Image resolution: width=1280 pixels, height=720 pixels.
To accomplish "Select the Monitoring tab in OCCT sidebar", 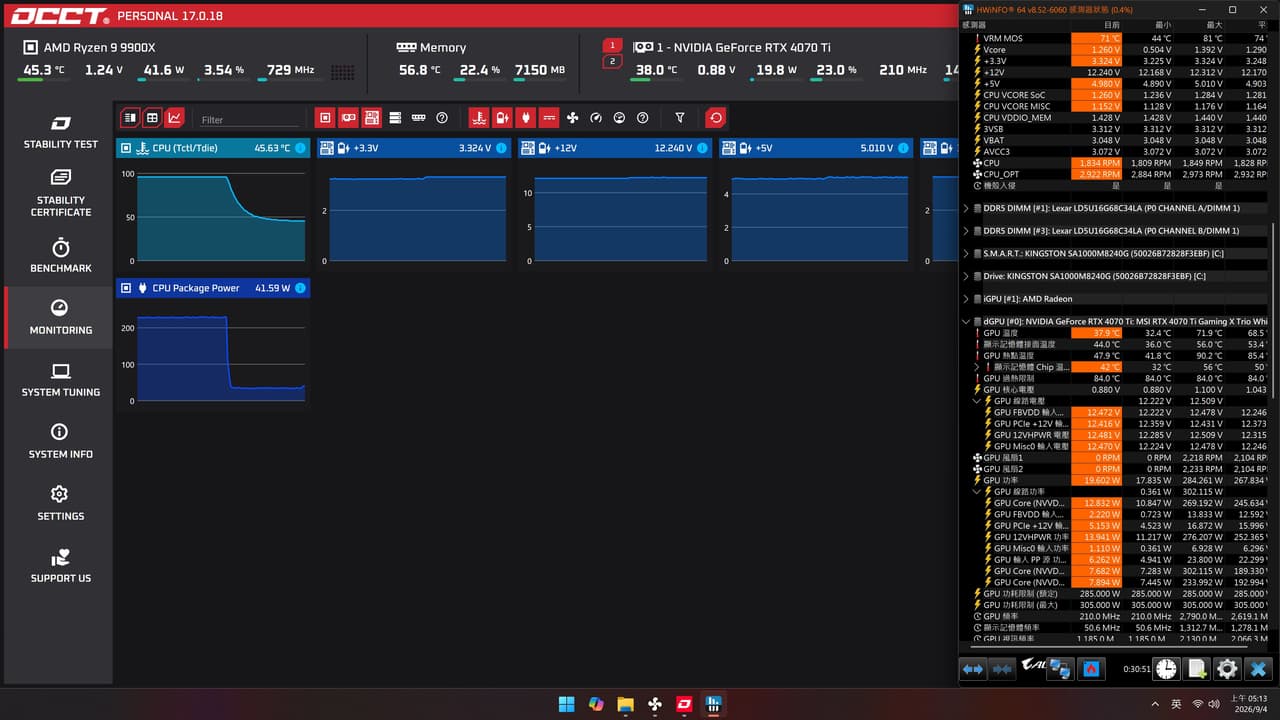I will point(60,317).
